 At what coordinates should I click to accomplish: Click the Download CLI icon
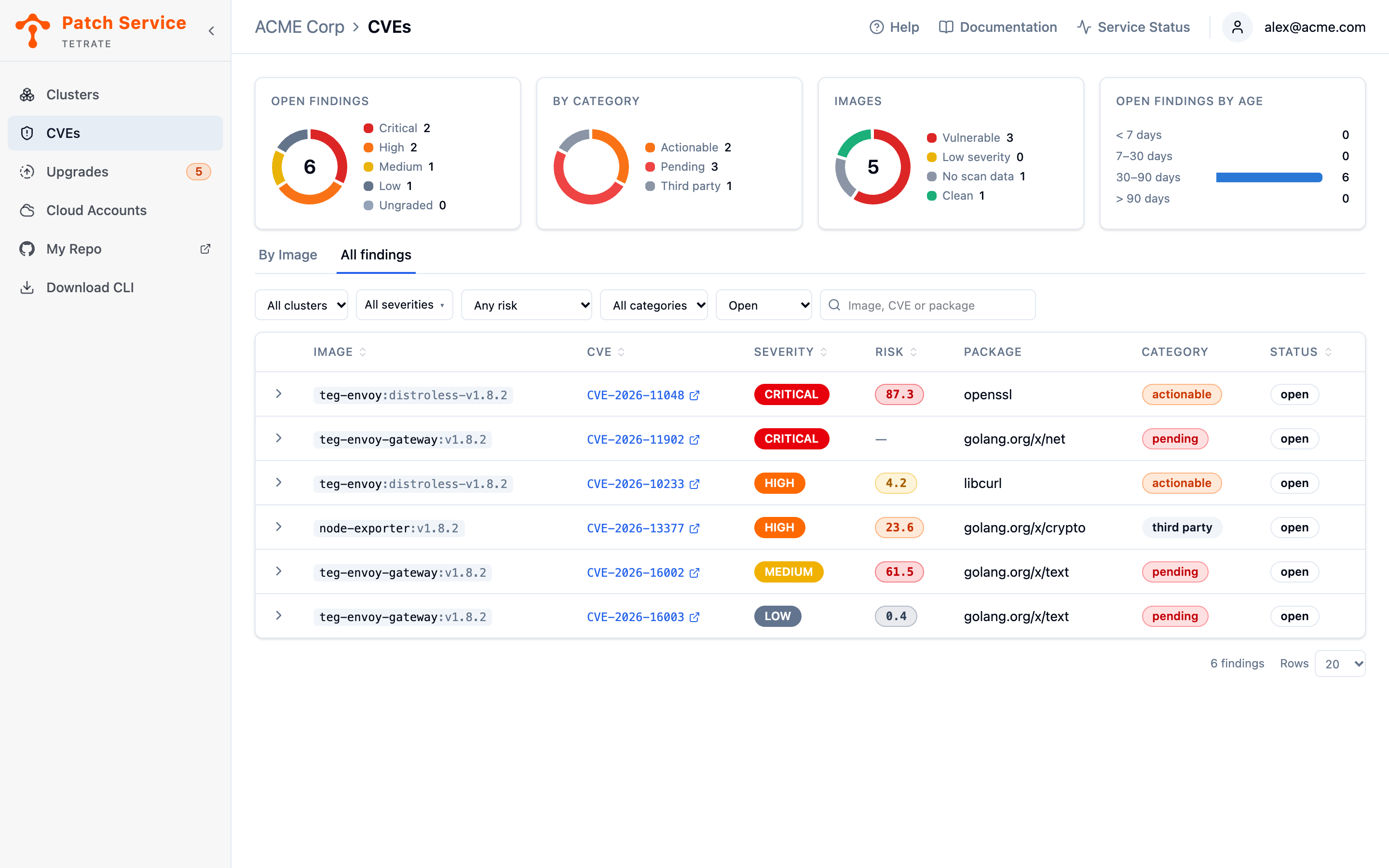click(x=27, y=287)
